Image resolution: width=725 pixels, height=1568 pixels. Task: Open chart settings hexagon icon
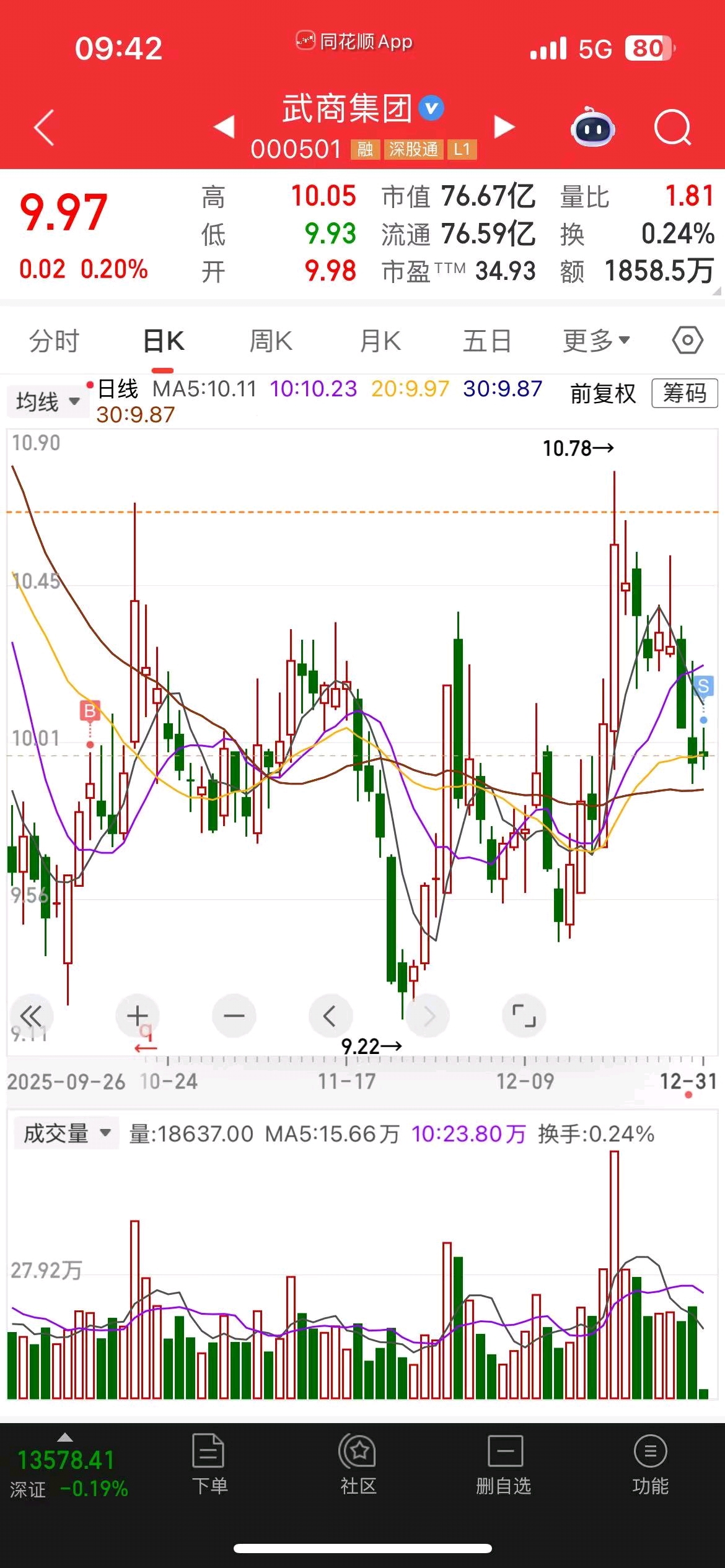click(x=687, y=341)
